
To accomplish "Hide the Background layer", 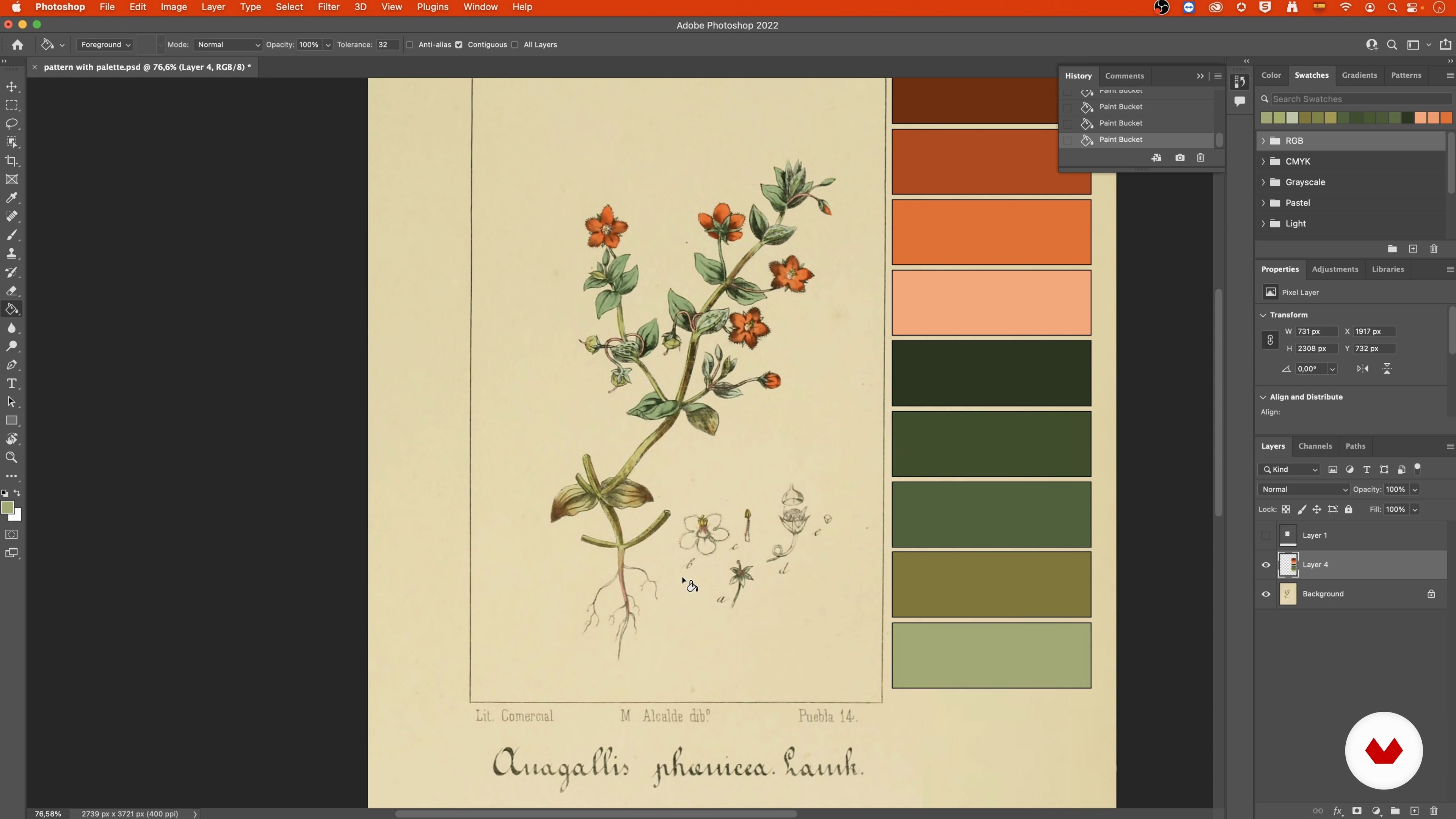I will pyautogui.click(x=1266, y=594).
